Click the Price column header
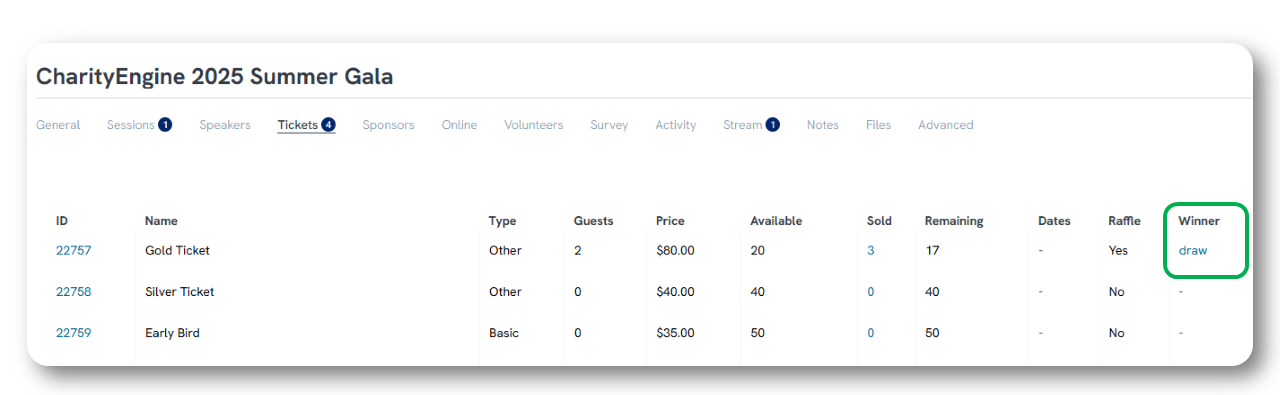Screen dimensions: 1280x395 click(x=670, y=221)
